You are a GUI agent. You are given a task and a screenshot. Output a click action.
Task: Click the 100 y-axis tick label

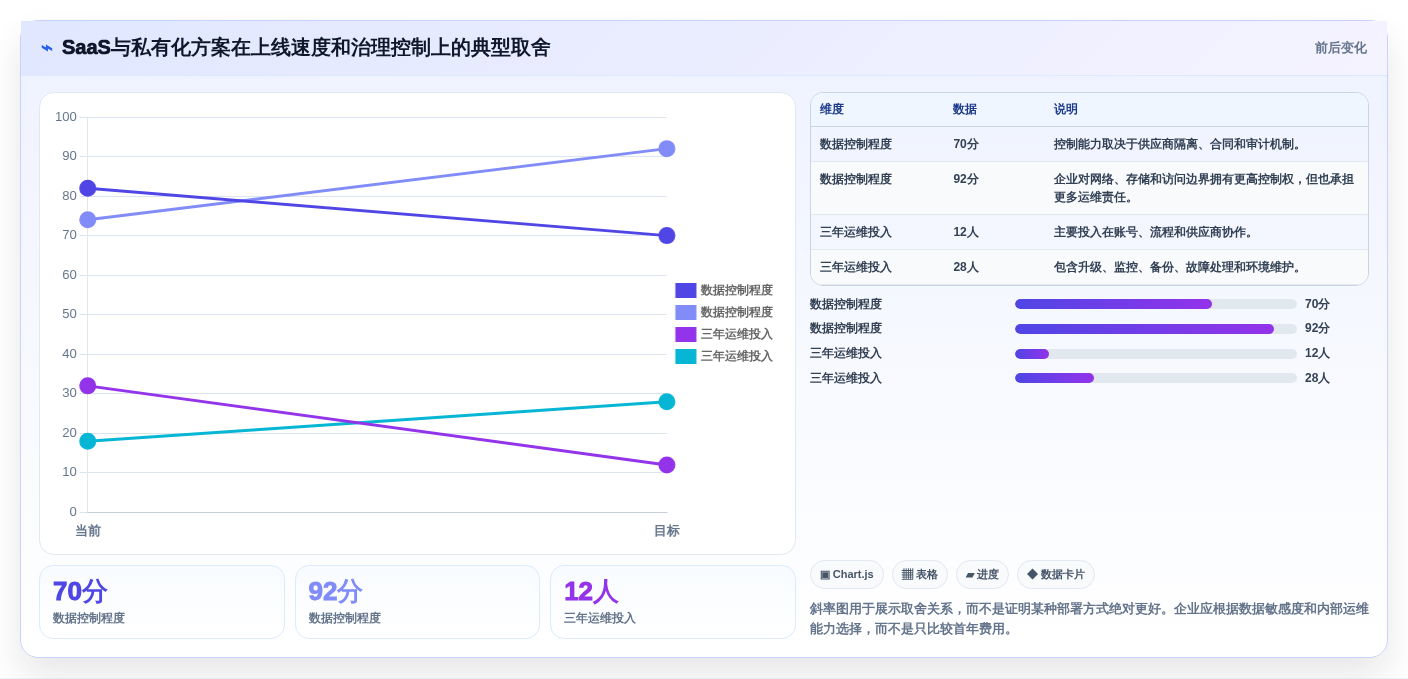tap(66, 117)
